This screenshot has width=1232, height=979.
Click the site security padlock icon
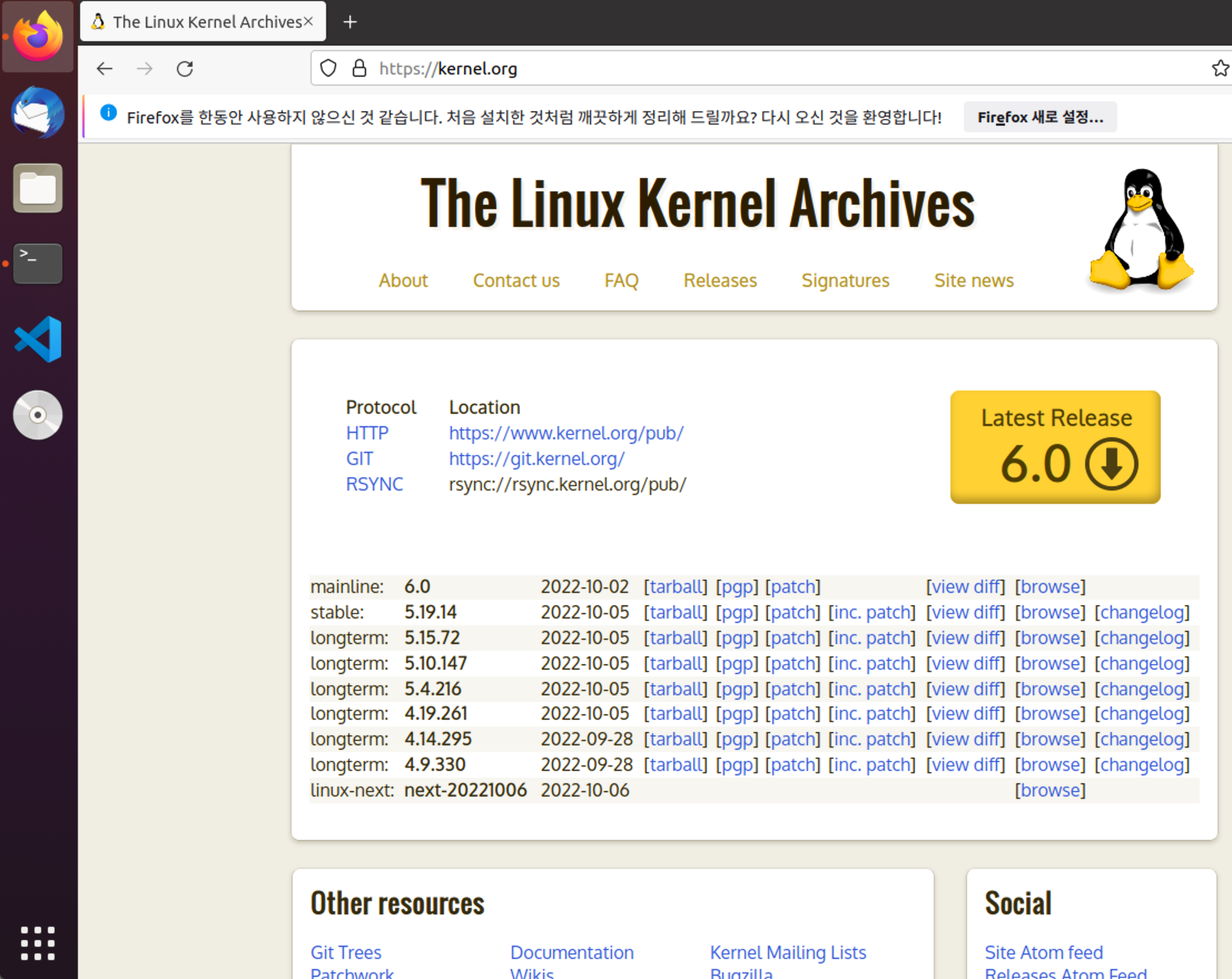pos(359,68)
